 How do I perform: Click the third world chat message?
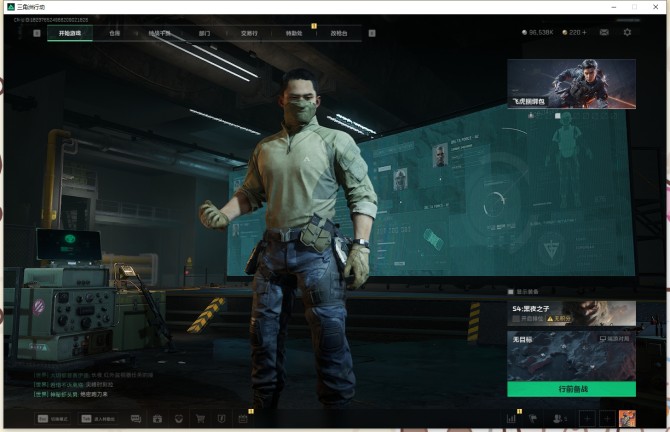71,394
